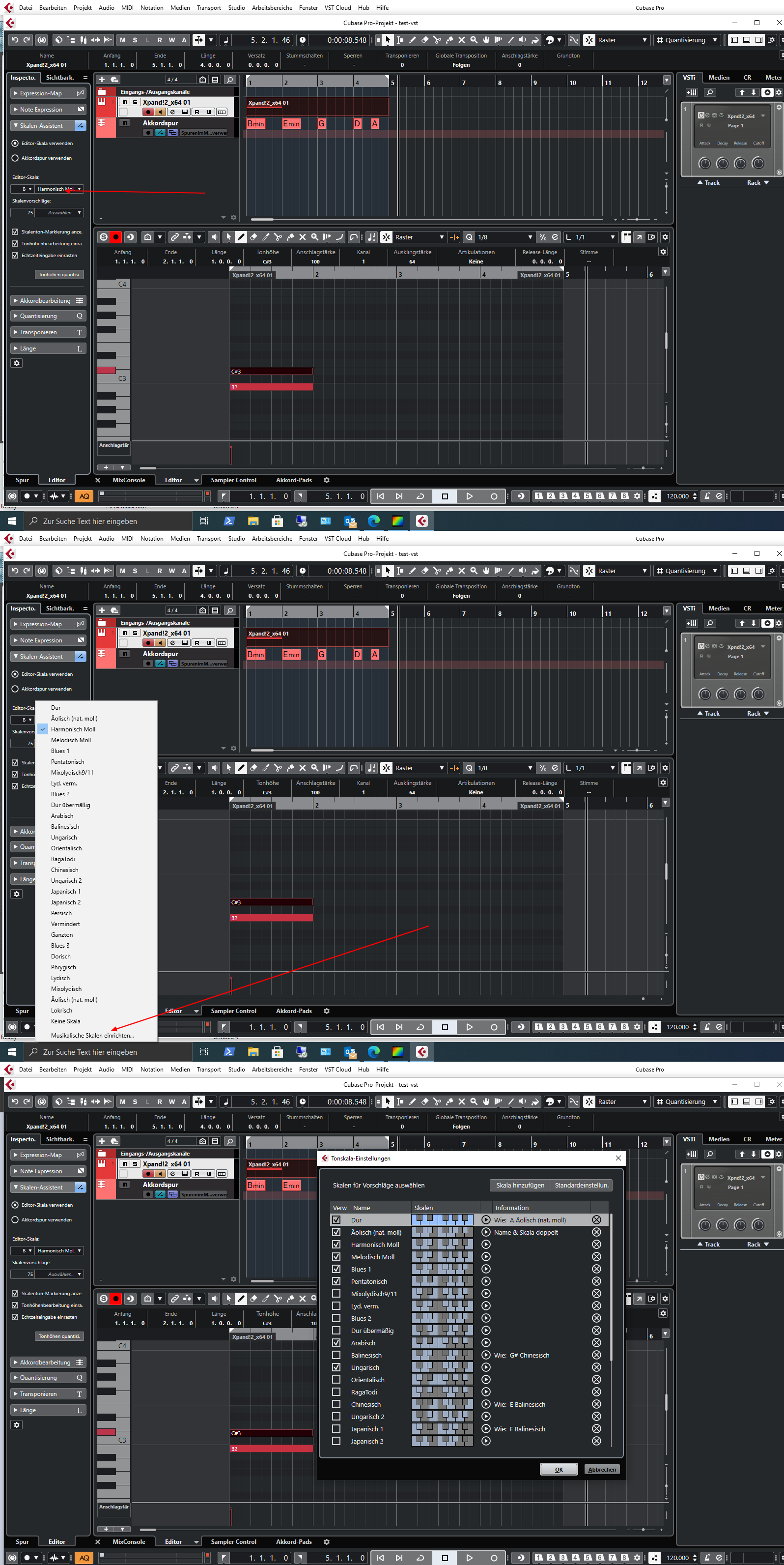Play the Blues 1 scale preview
The width and height of the screenshot is (784, 1565).
point(486,1269)
